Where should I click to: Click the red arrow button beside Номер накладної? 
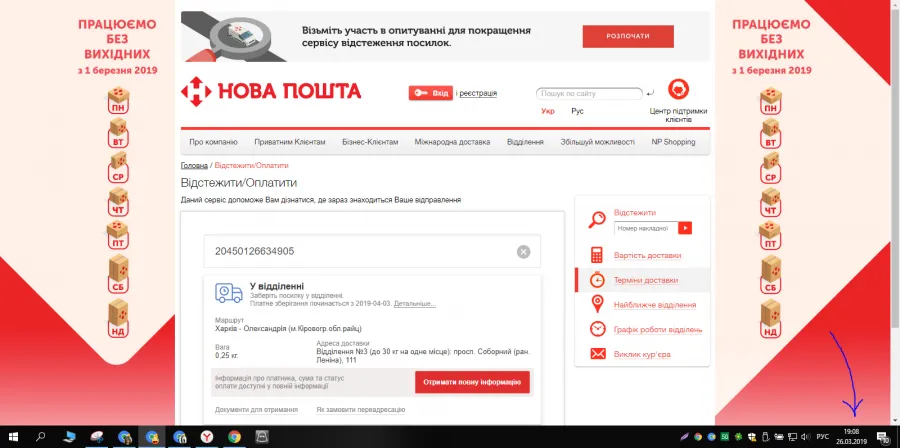(685, 228)
